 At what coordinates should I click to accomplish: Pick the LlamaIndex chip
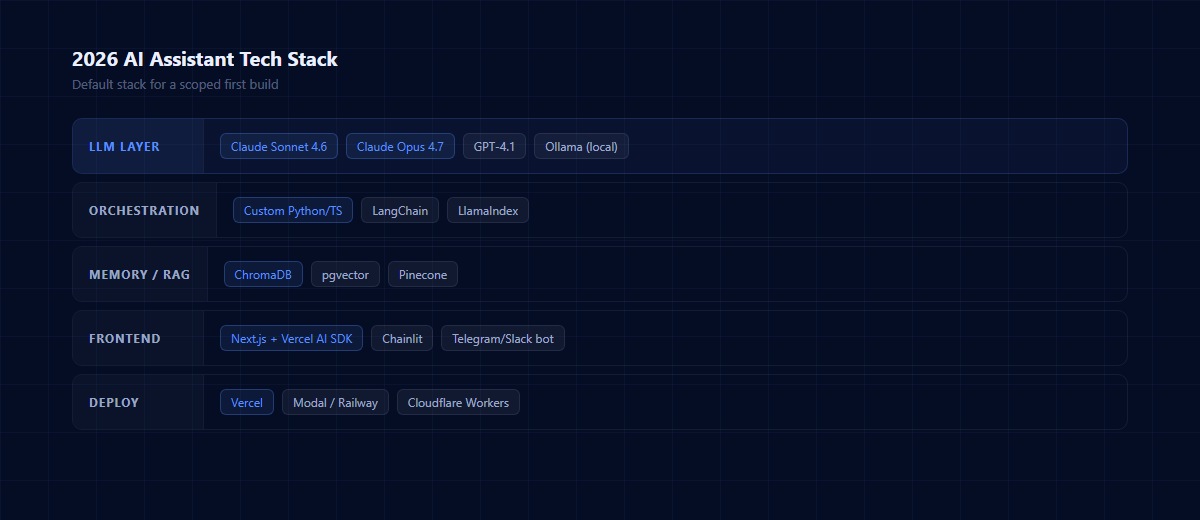(x=488, y=210)
